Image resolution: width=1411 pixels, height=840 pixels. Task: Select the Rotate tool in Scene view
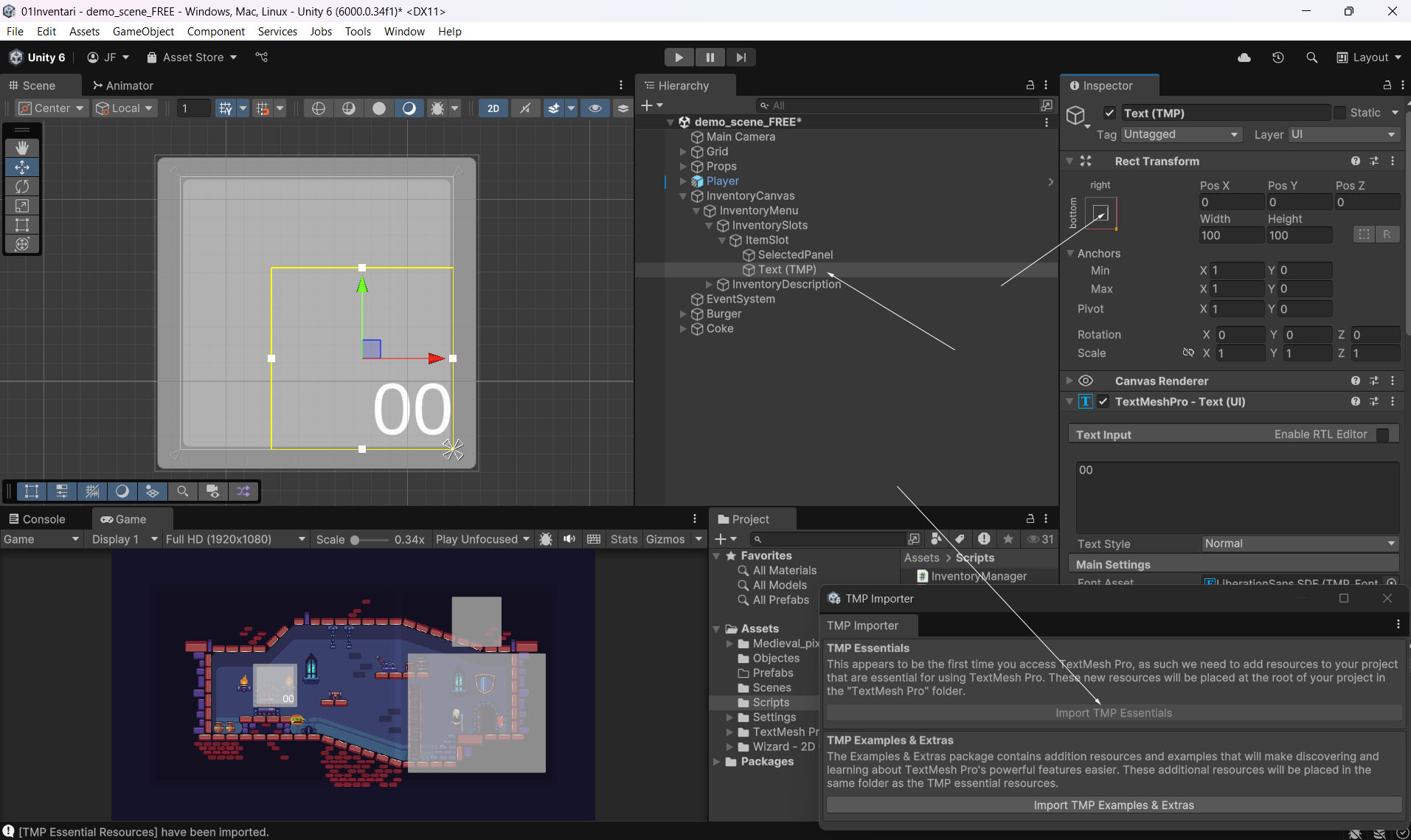click(x=22, y=187)
